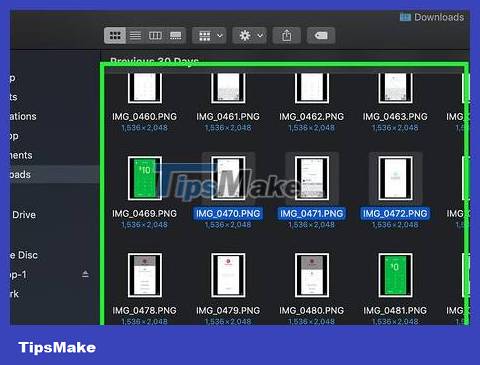Click the IMG_0461.PNG file name
This screenshot has width=480, height=365.
coord(228,117)
